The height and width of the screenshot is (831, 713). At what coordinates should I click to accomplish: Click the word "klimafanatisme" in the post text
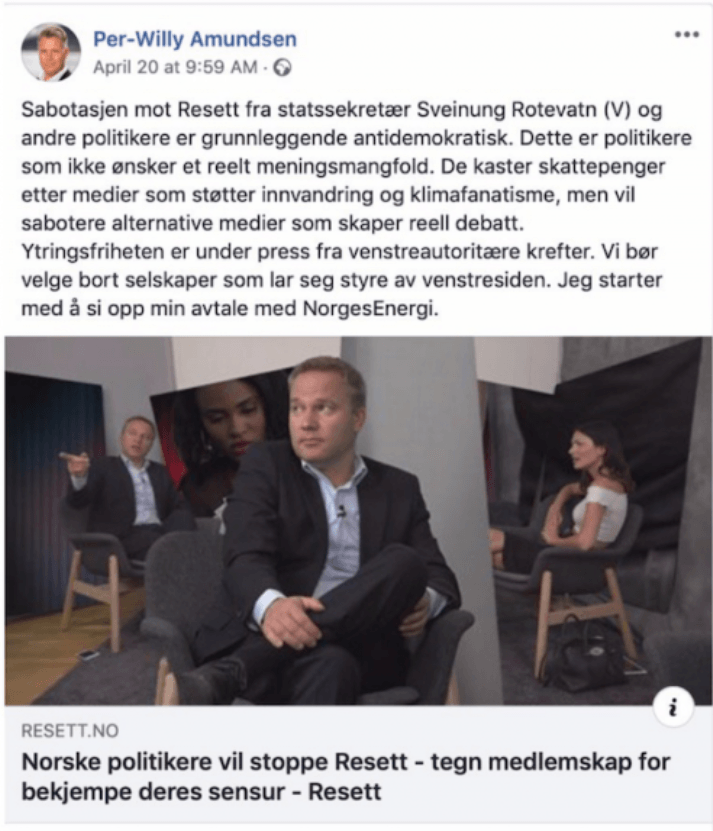[481, 195]
